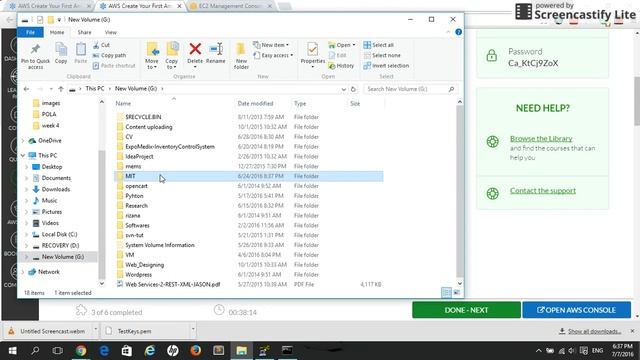Click the Paste ribbon icon
This screenshot has height=360, width=640.
[x=81, y=53]
